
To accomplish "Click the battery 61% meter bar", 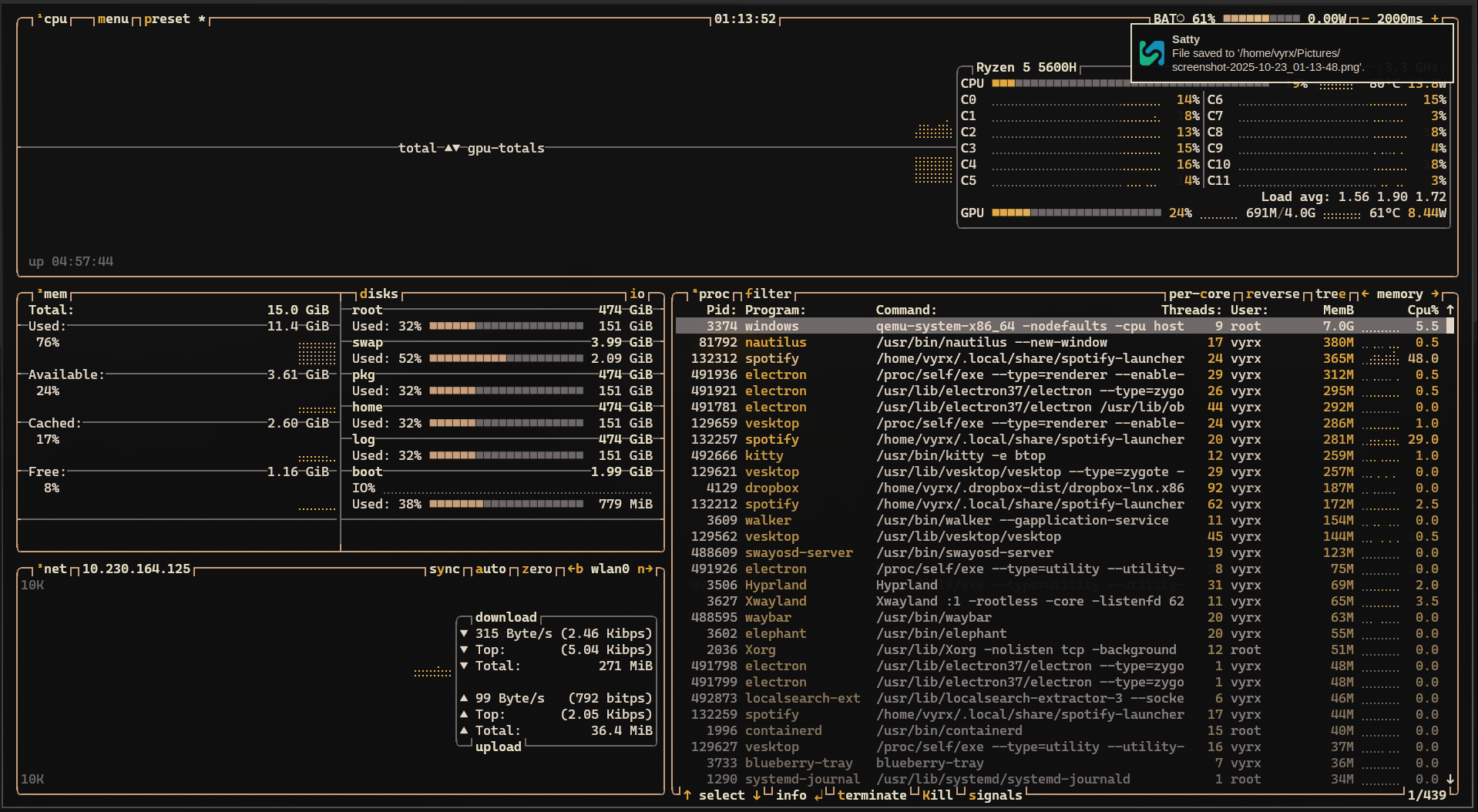I will [x=1261, y=19].
